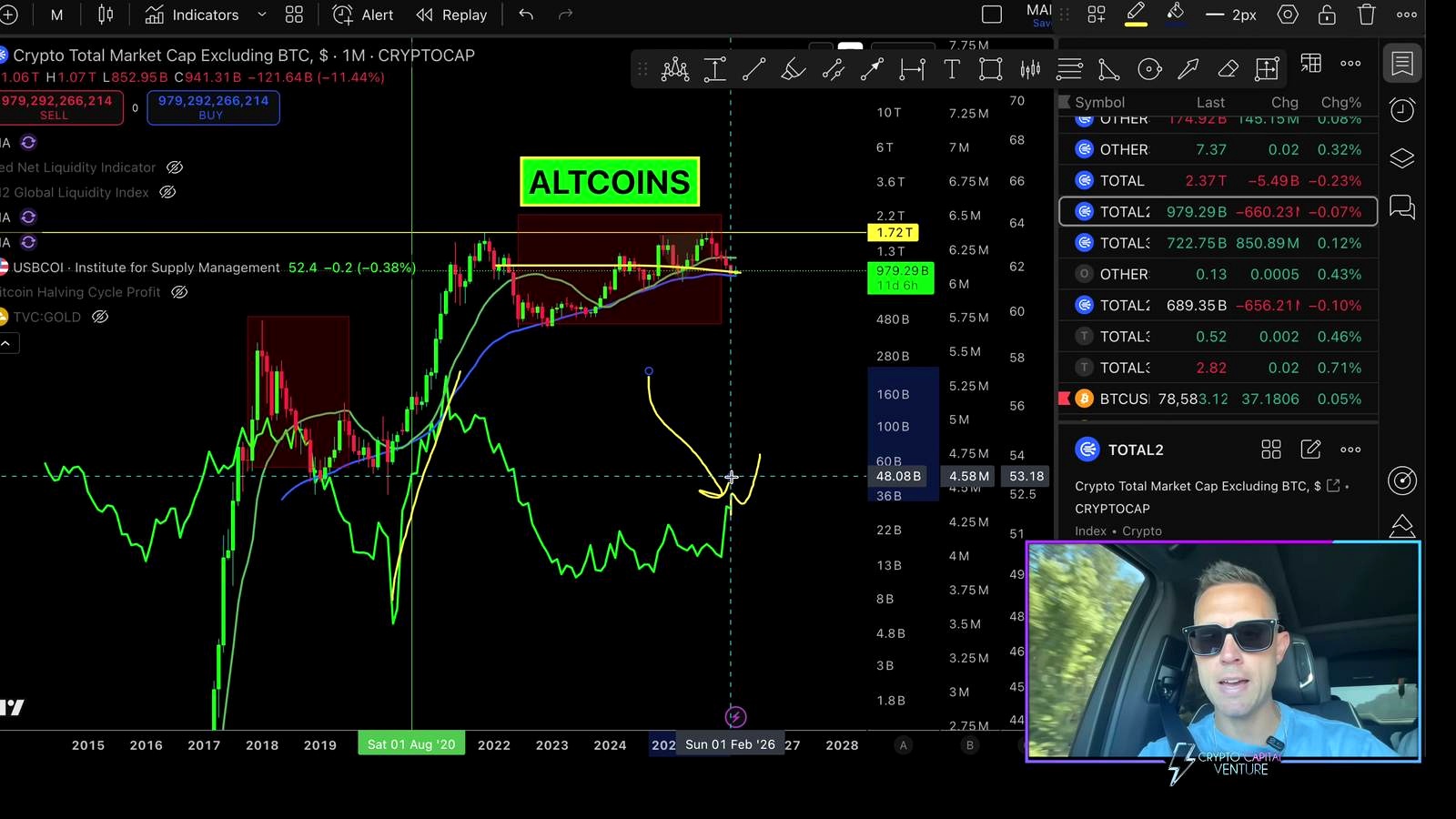Open the chart type candlestick selector
The image size is (1456, 819).
click(x=106, y=15)
